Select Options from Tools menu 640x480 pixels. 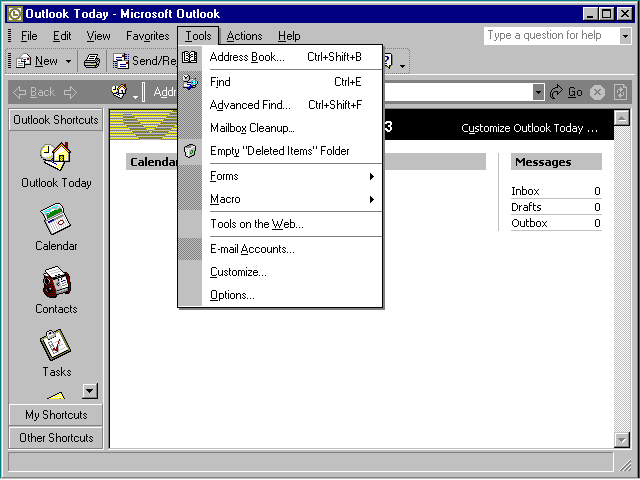[x=232, y=295]
